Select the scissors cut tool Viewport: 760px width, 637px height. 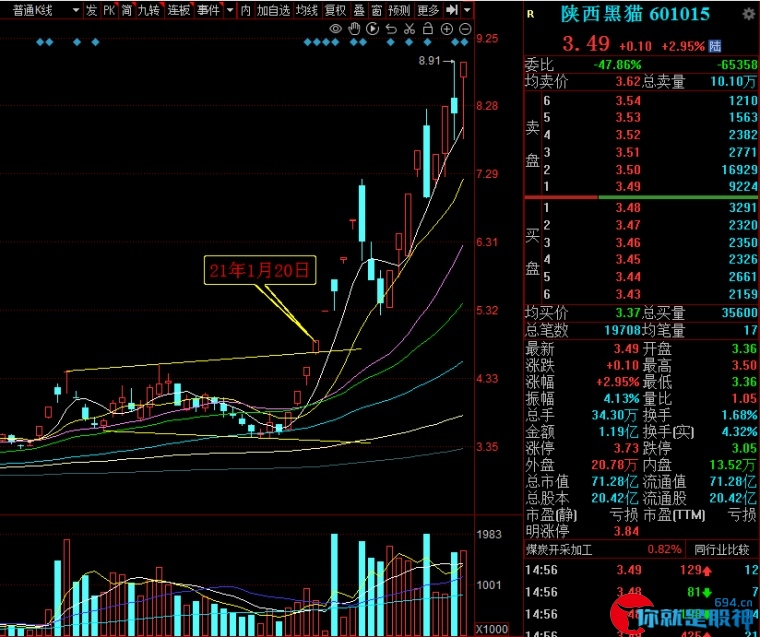(409, 29)
